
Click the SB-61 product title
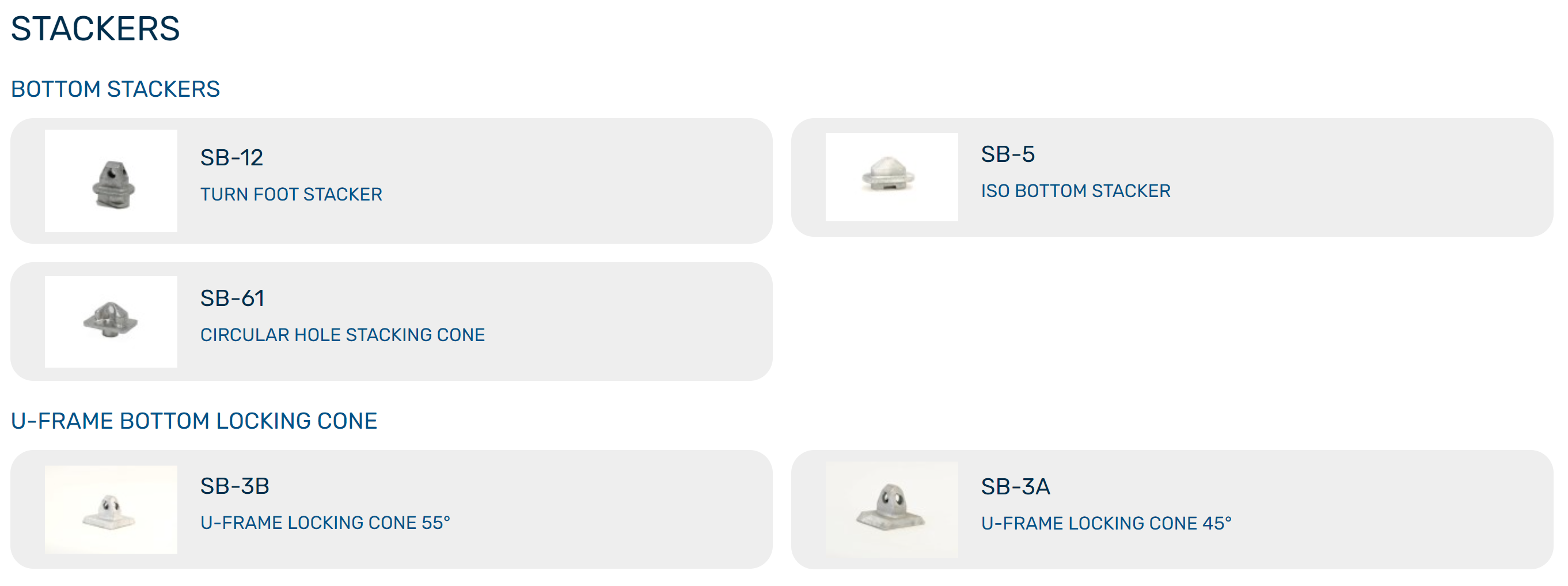232,298
